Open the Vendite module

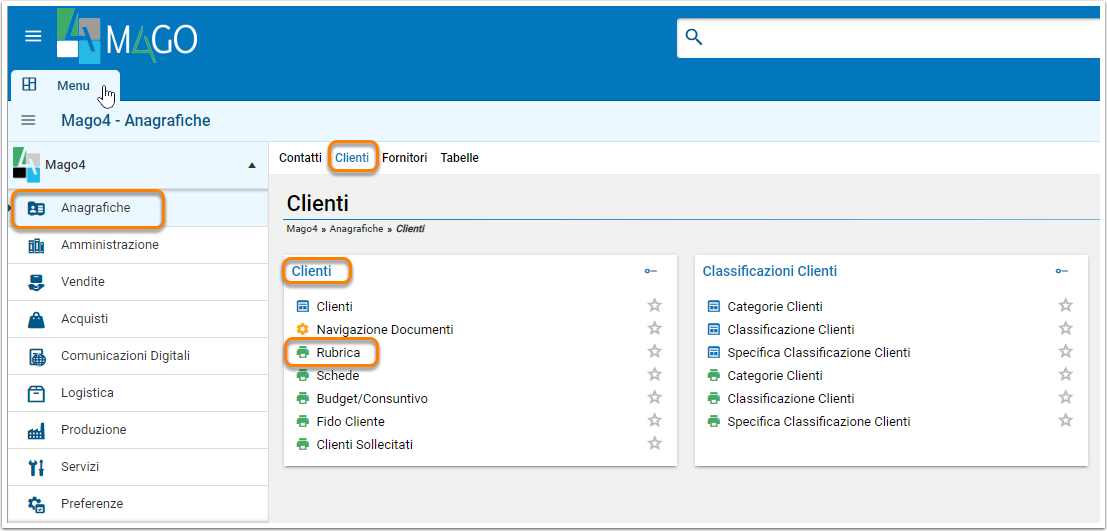coord(138,282)
